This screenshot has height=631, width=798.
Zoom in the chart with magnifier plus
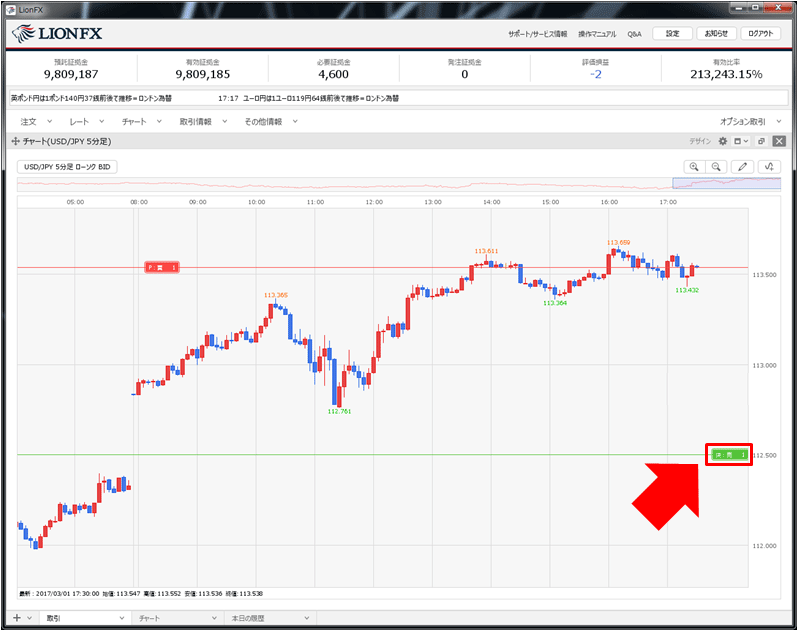pyautogui.click(x=694, y=166)
